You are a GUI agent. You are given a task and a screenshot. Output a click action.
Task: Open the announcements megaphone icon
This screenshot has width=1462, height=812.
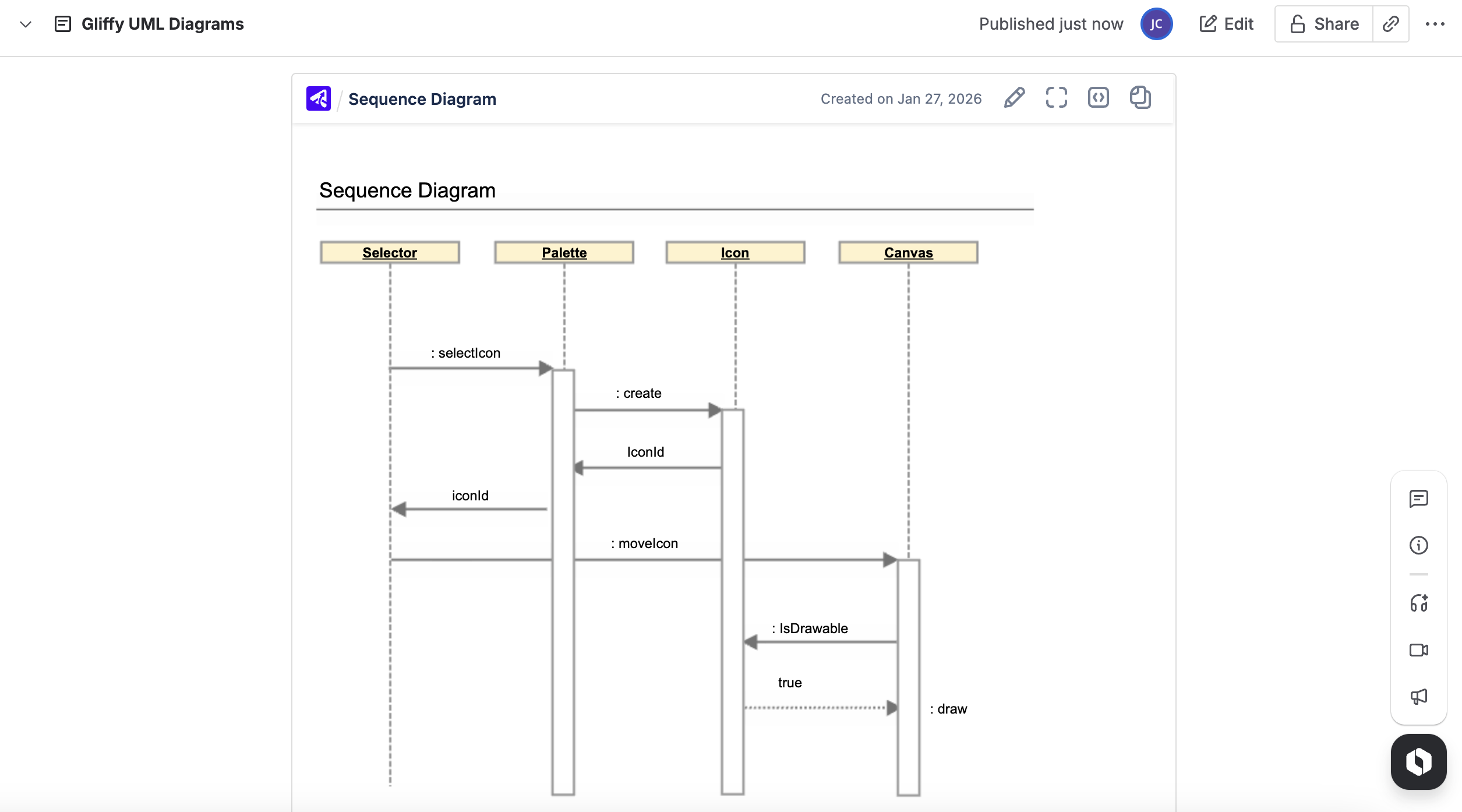(x=1419, y=697)
